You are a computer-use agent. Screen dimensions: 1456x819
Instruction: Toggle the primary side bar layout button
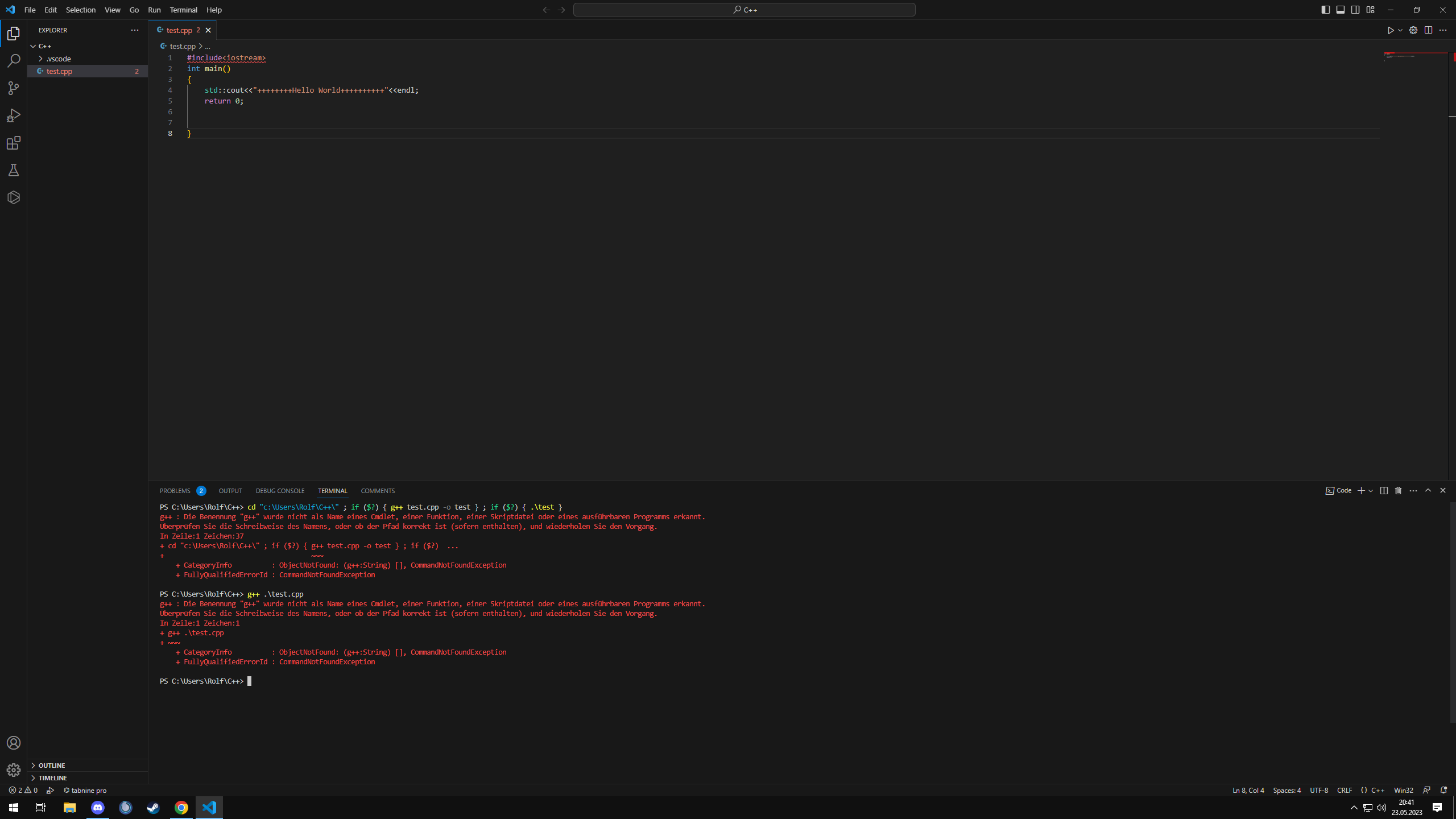(1326, 10)
